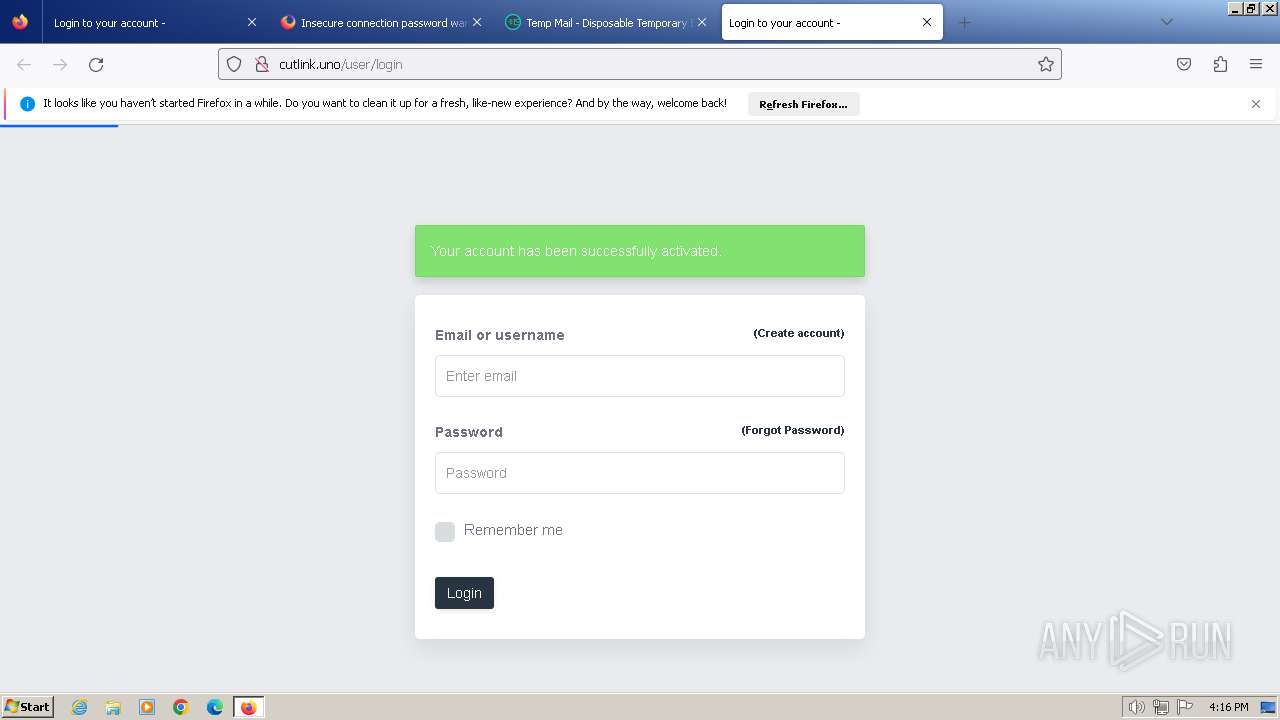Click the Login button
The width and height of the screenshot is (1280, 720).
[x=464, y=593]
